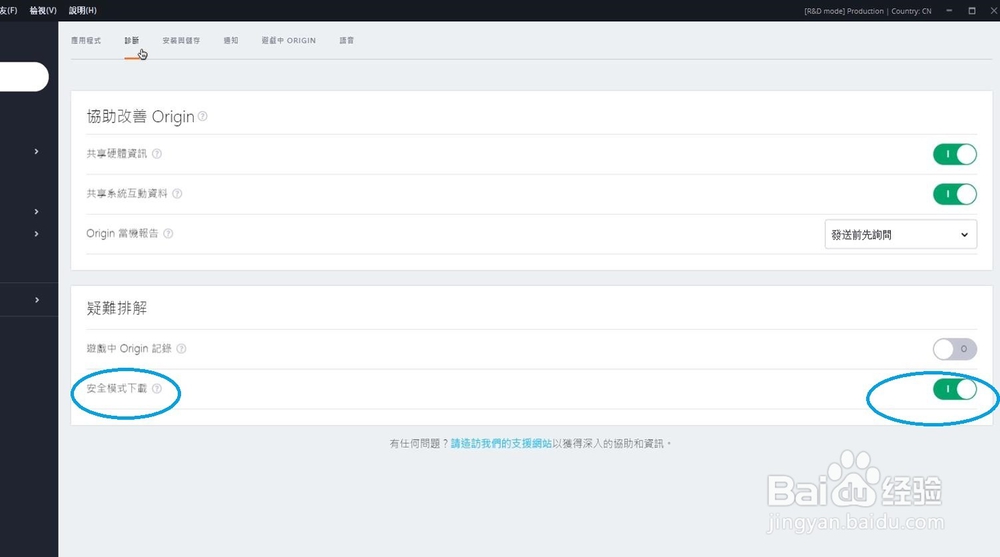Expand the bottom sidebar chevron
This screenshot has width=1000, height=557.
37,300
